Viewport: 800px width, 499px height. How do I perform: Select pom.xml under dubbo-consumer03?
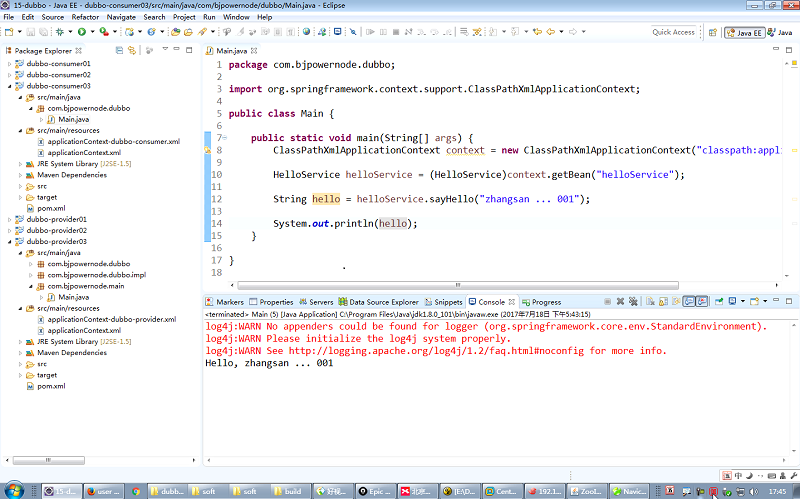[51, 207]
